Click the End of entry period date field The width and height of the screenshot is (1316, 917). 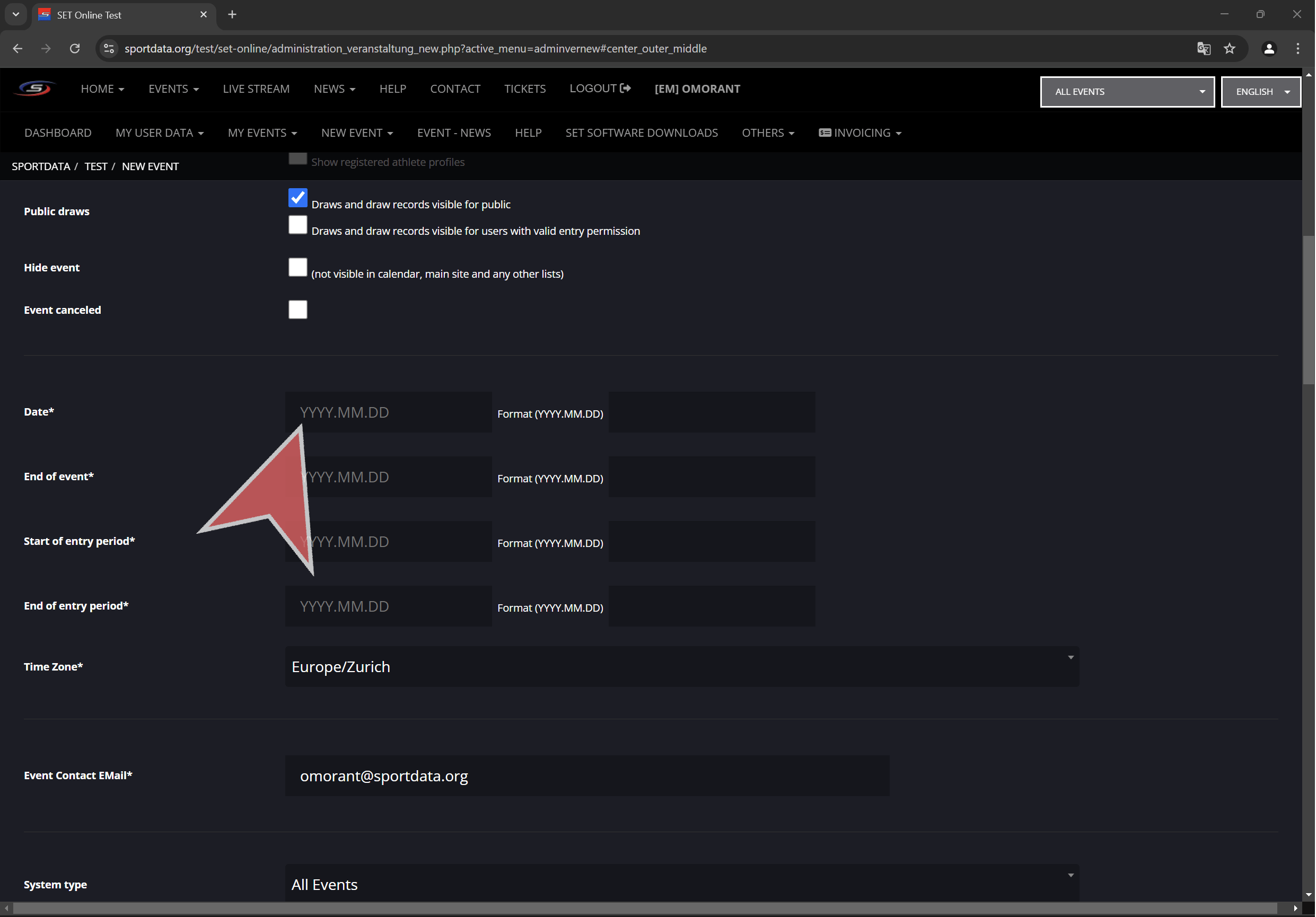click(388, 606)
